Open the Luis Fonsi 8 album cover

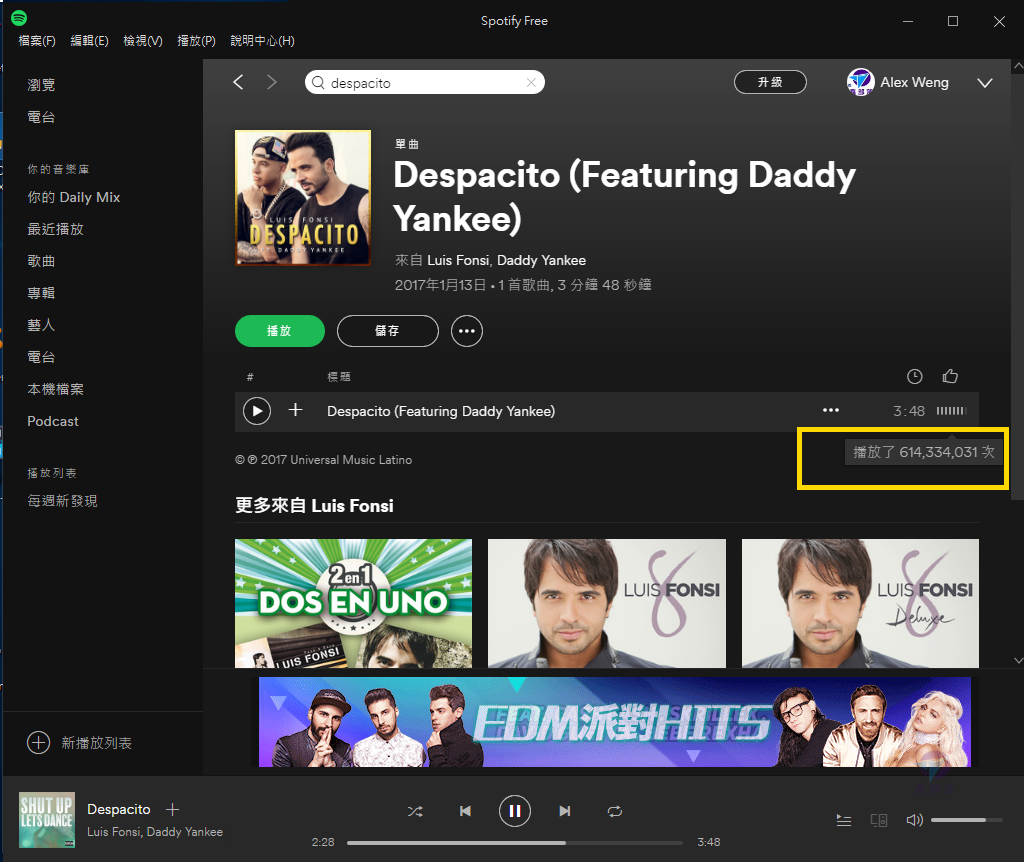pos(607,603)
